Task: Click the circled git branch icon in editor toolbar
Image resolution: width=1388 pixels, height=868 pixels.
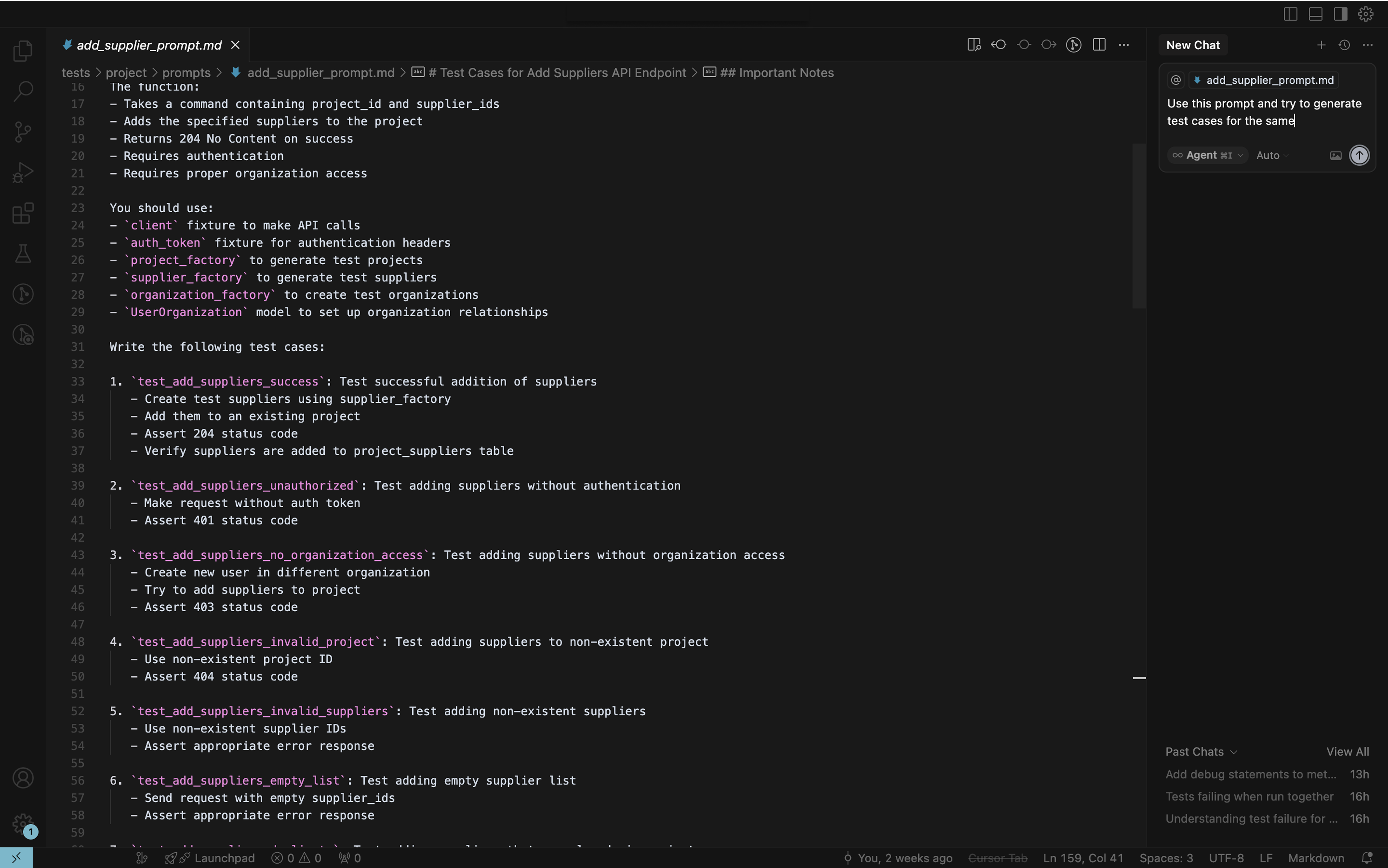Action: (1074, 45)
